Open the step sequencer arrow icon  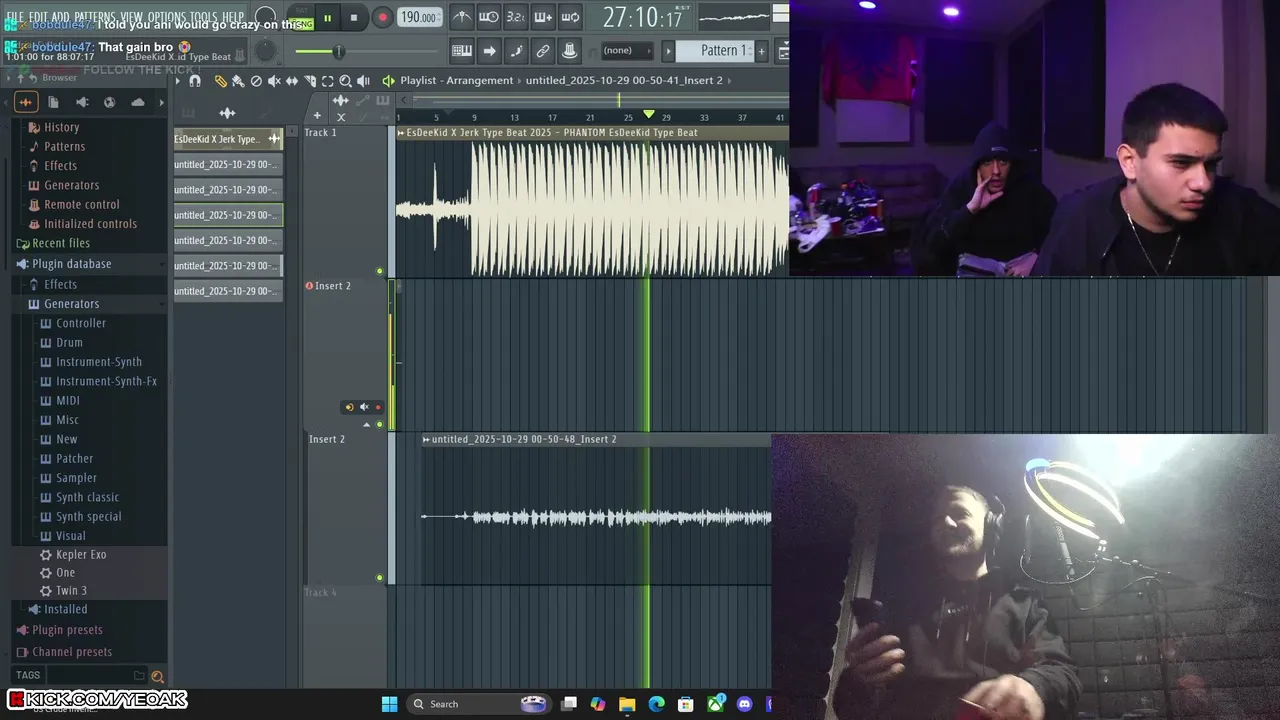(x=489, y=51)
